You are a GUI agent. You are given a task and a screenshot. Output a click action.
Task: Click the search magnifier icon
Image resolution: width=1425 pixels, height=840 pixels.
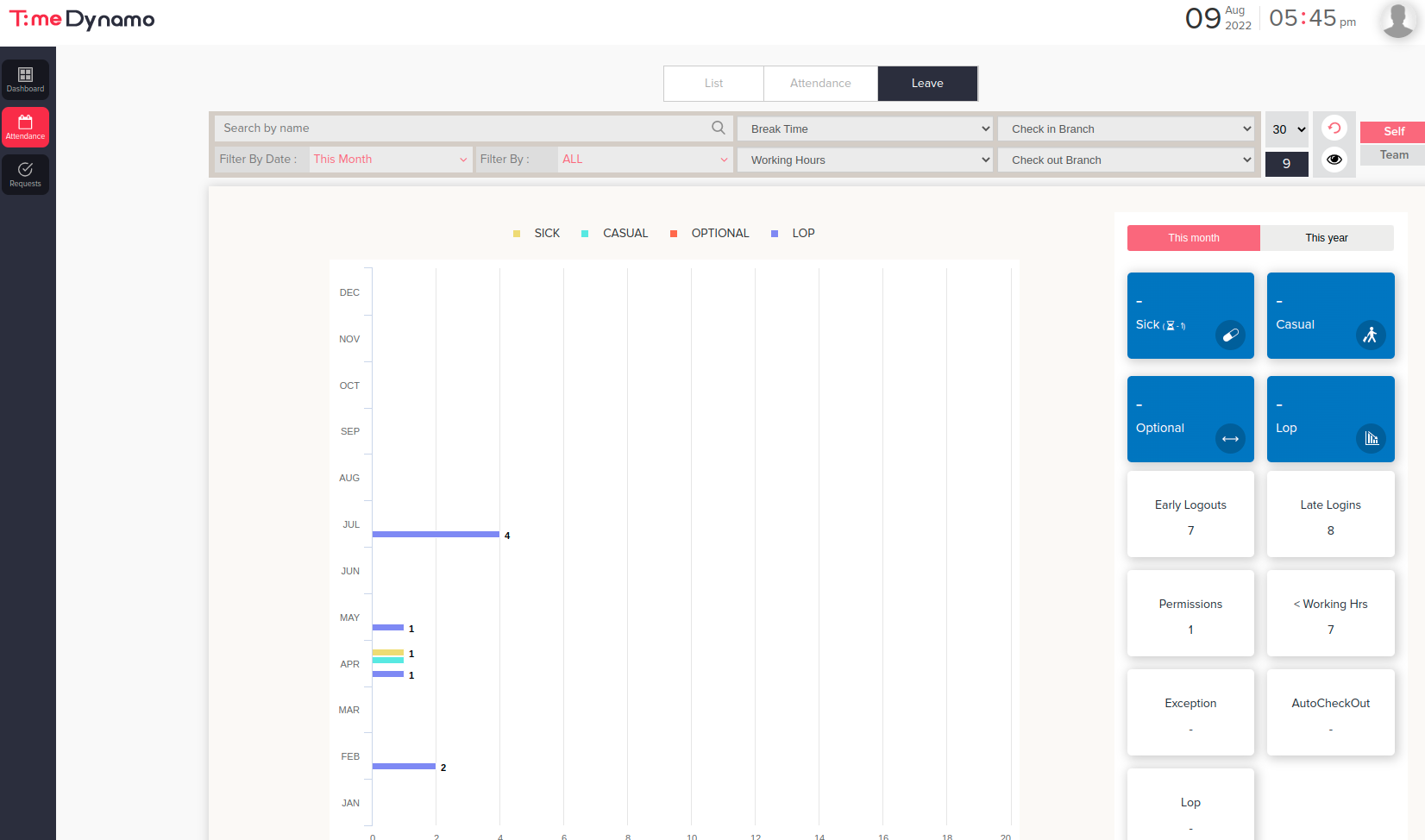[718, 128]
